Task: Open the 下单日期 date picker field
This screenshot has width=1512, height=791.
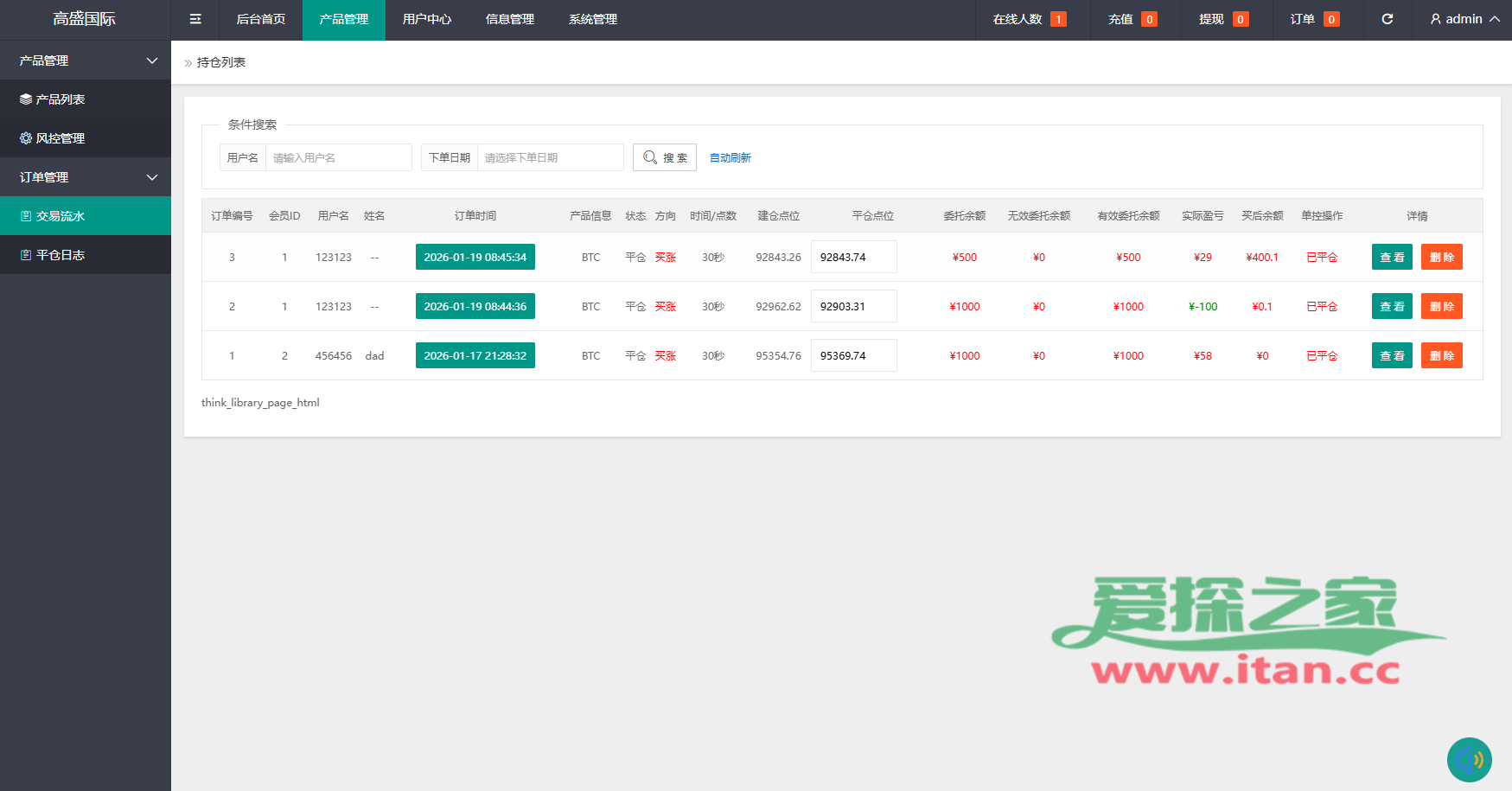Action: pyautogui.click(x=550, y=157)
